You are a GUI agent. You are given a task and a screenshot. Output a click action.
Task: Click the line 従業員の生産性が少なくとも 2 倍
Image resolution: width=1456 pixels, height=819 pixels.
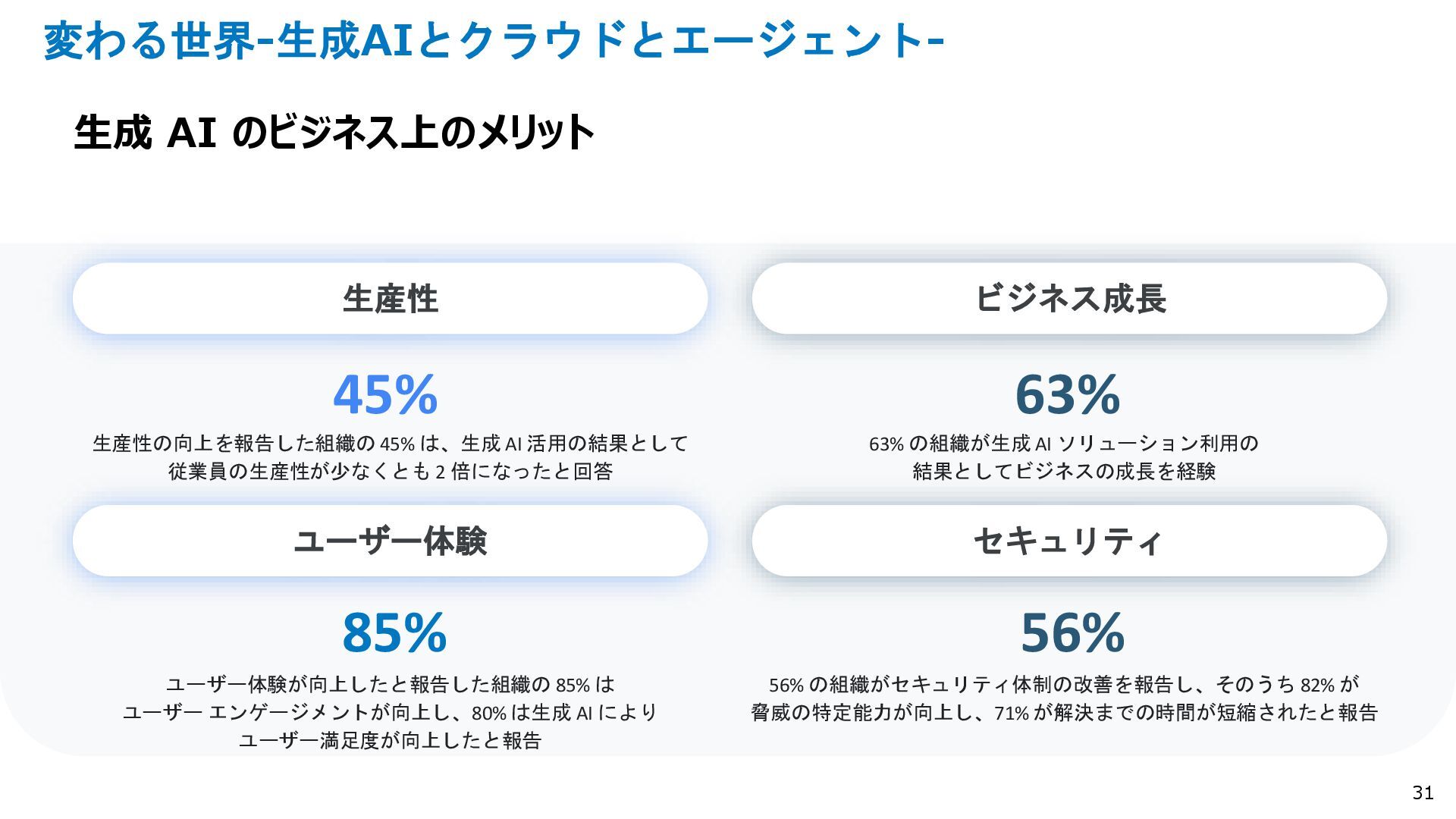391,471
